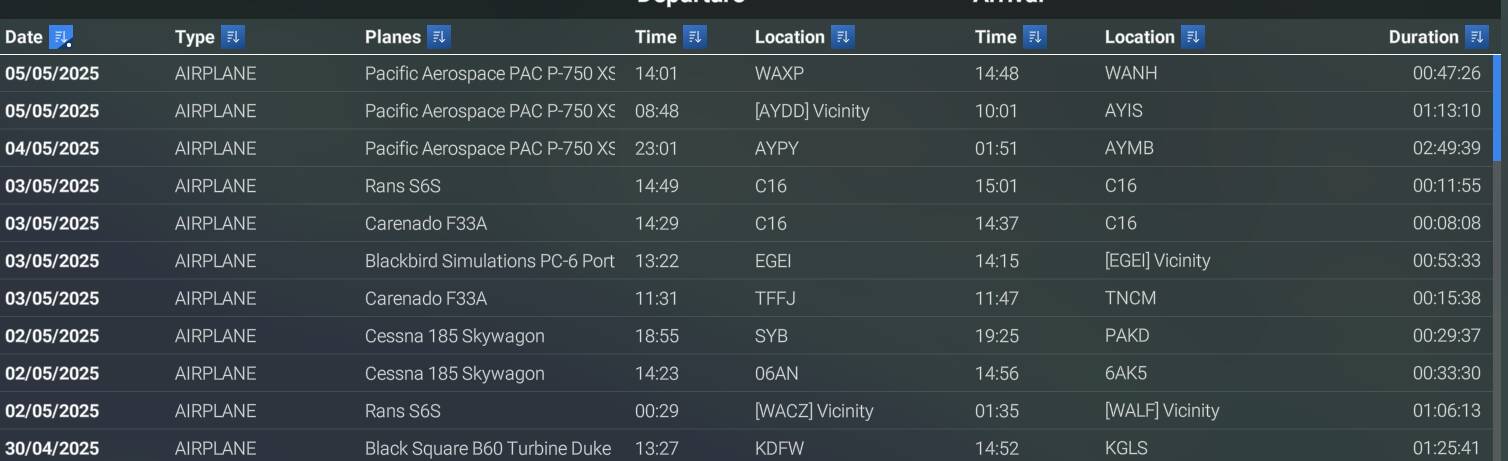Click the Date column header label
The height and width of the screenshot is (461, 1508).
pyautogui.click(x=24, y=37)
